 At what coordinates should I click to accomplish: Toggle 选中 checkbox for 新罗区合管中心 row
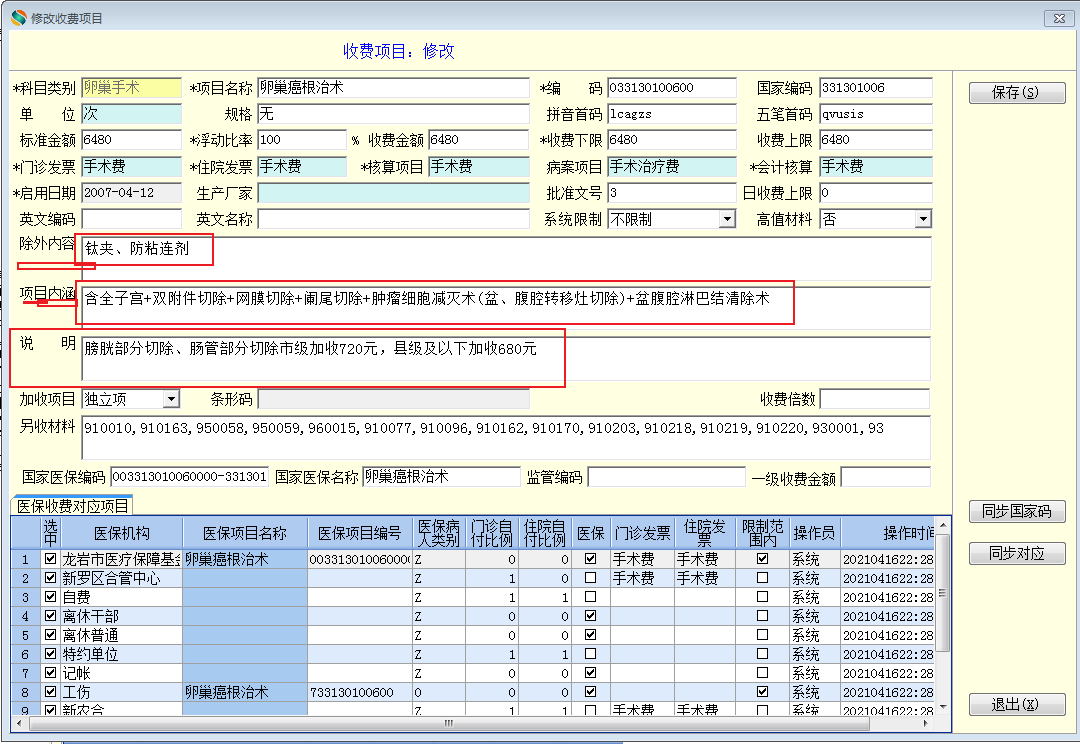[x=50, y=577]
